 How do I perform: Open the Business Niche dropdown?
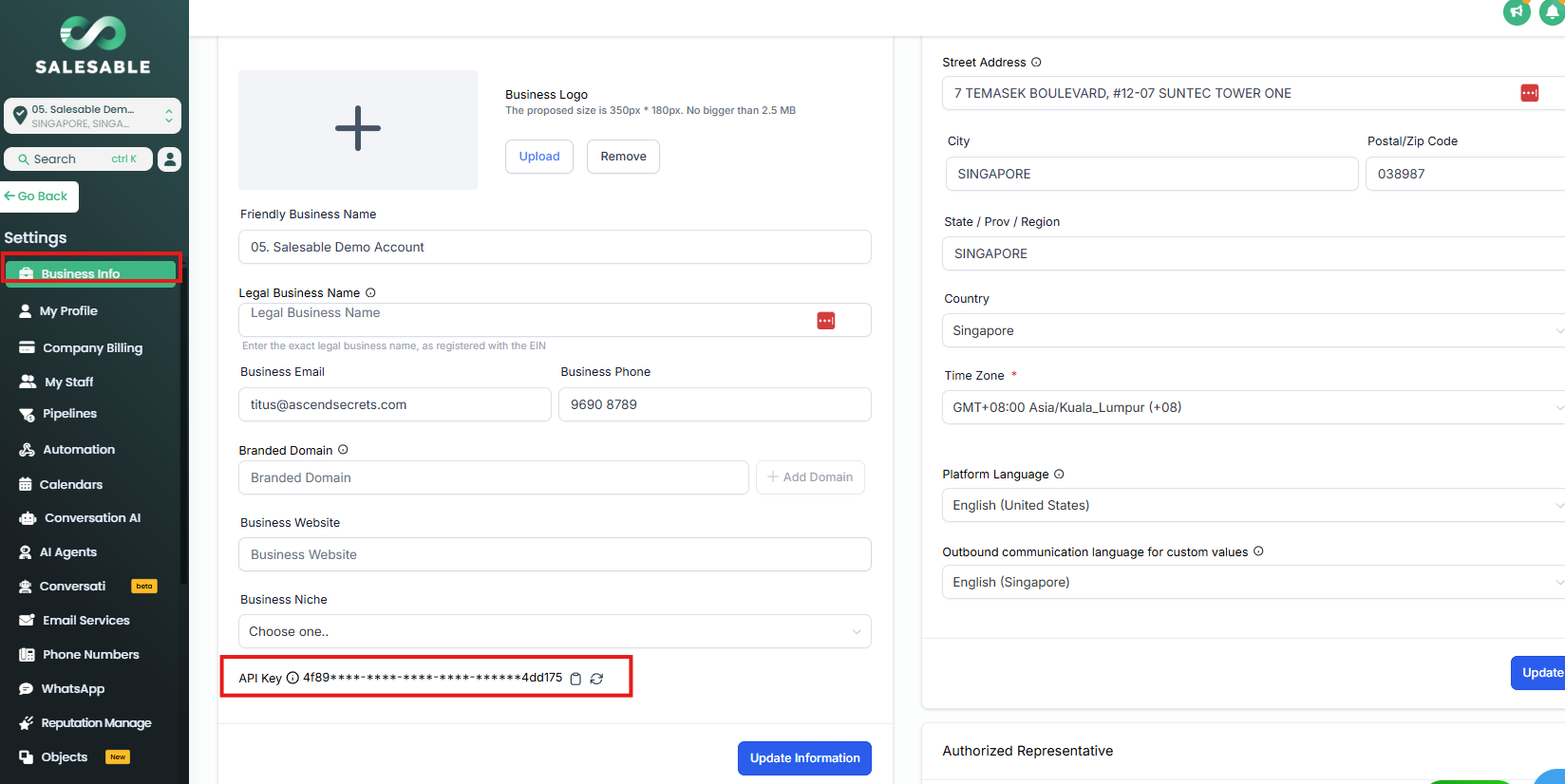click(555, 631)
